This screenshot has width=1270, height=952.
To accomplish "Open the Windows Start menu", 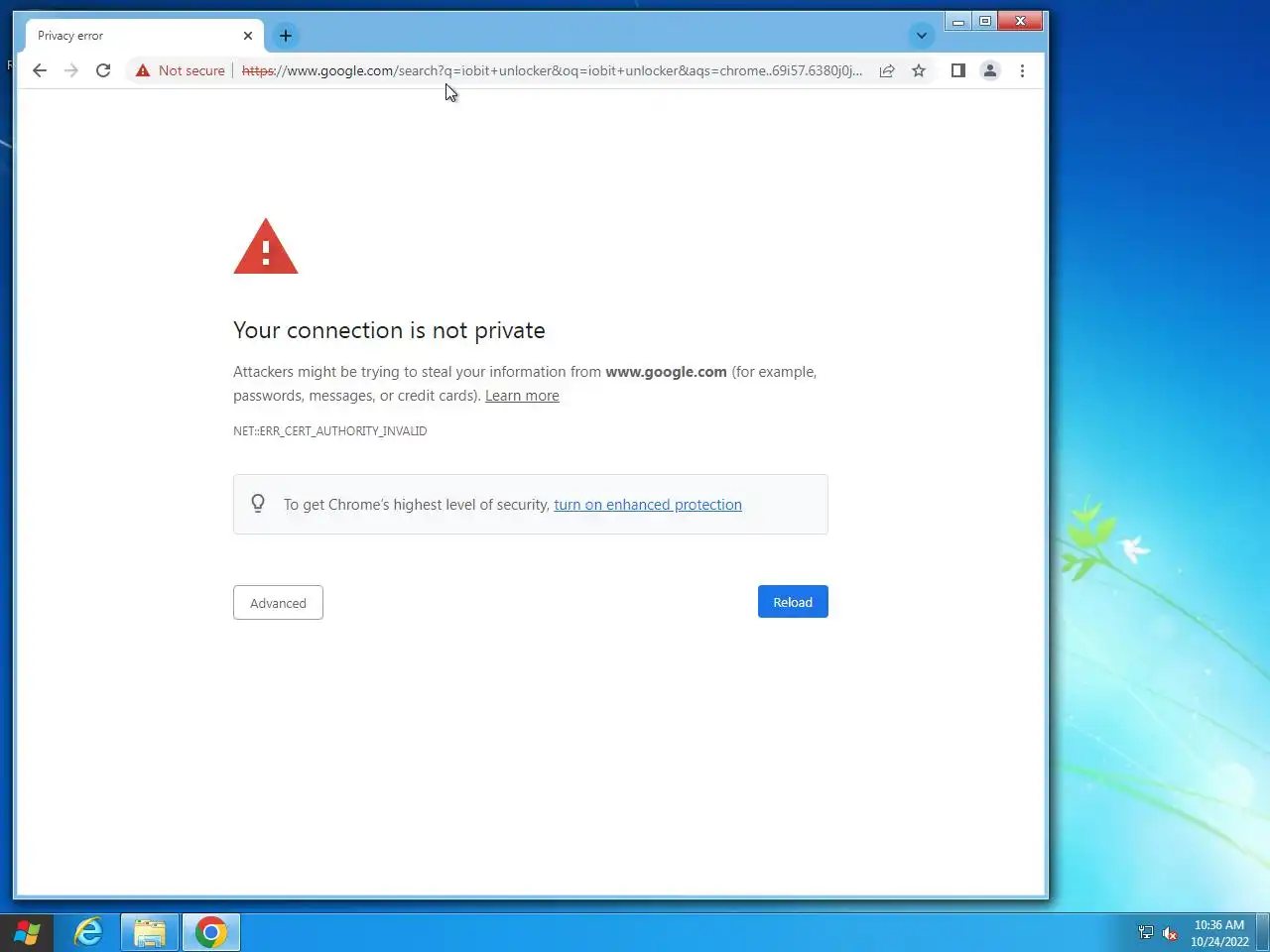I will (x=27, y=933).
